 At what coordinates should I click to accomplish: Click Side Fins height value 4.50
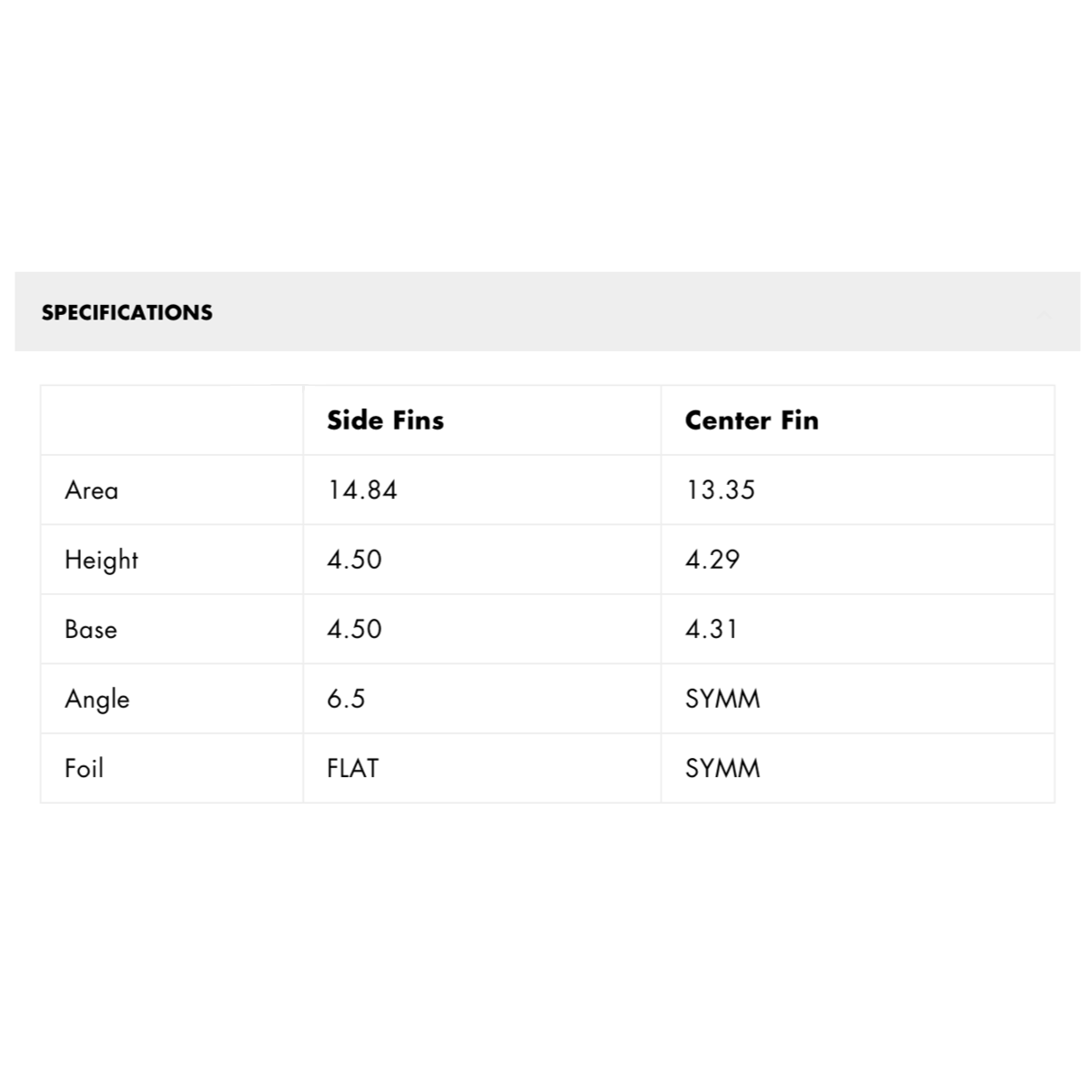(354, 560)
